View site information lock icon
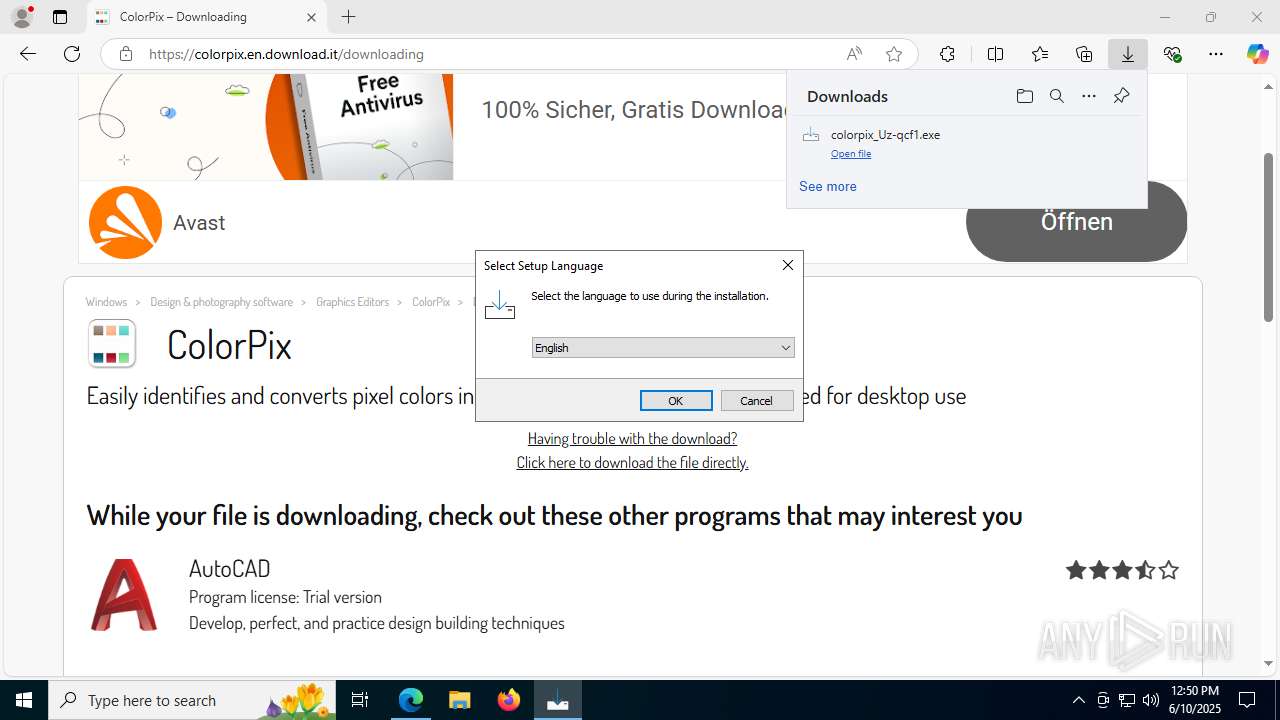This screenshot has height=720, width=1280. coord(126,54)
